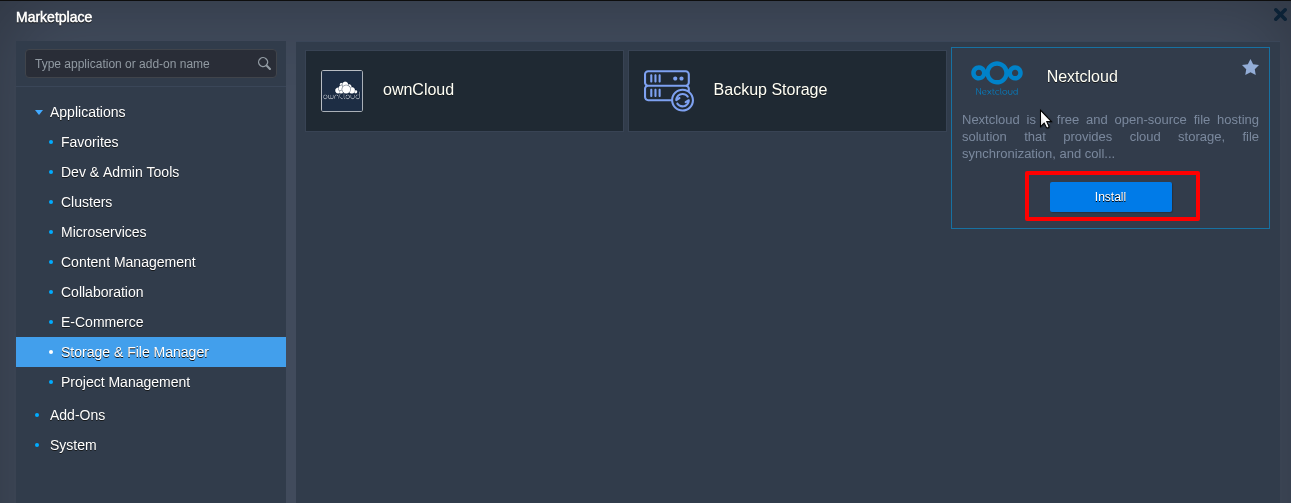This screenshot has height=503, width=1291.
Task: Click the ownCloud application logo icon
Action: [x=342, y=90]
